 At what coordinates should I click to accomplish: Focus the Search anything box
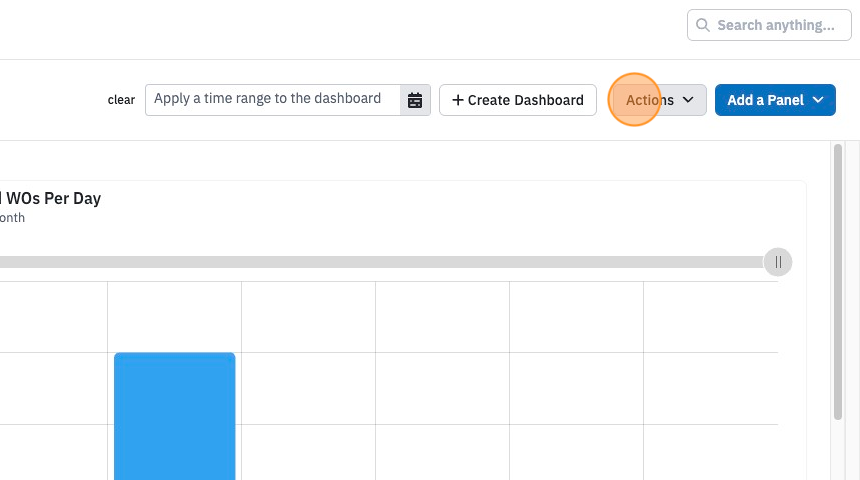(769, 25)
